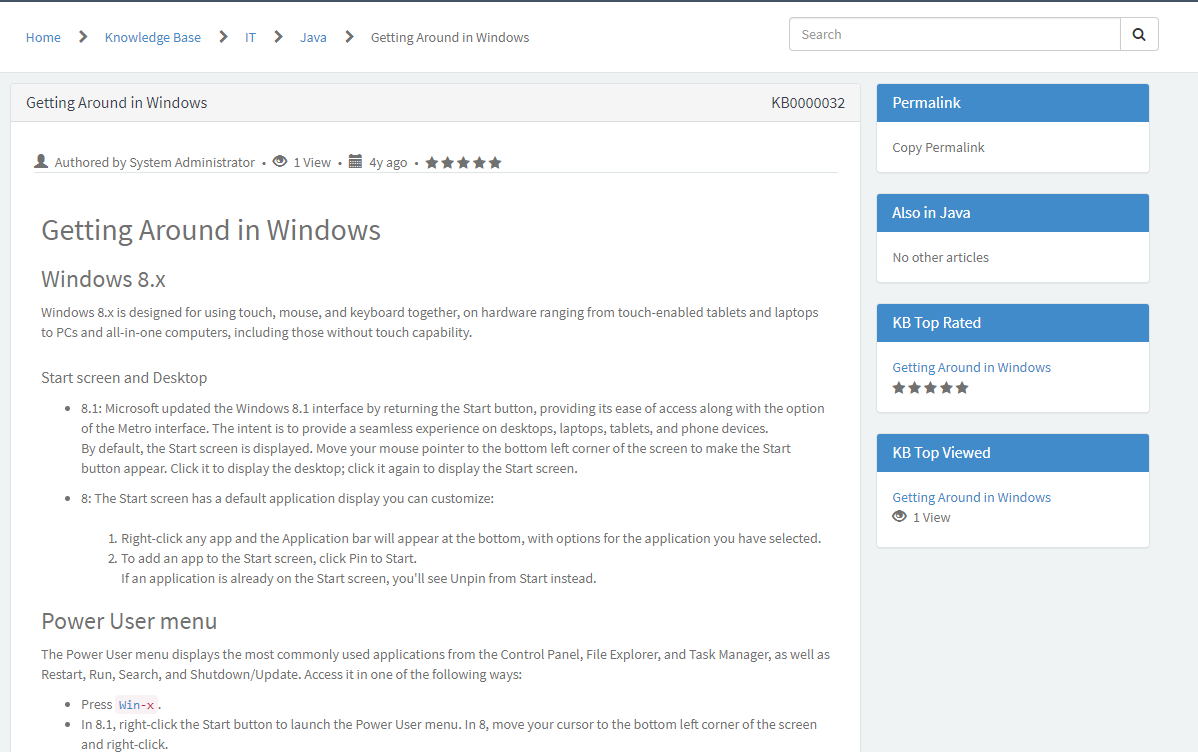Click the eye icon under KB Top Viewed
1198x752 pixels.
[899, 516]
